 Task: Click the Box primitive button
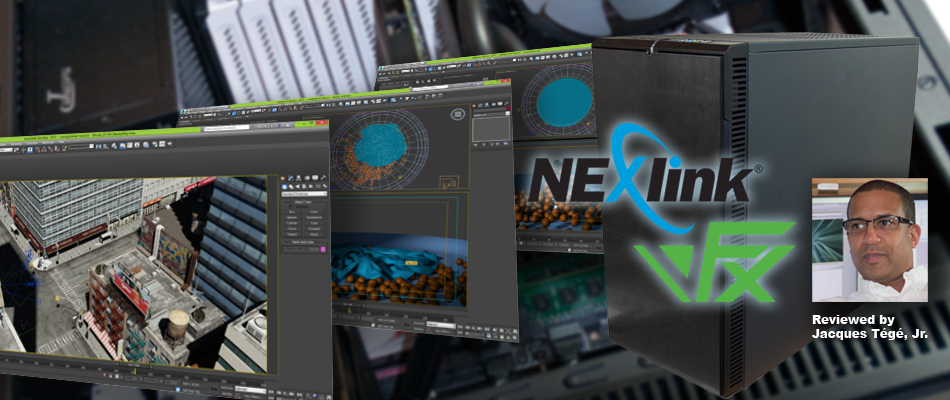tap(292, 212)
